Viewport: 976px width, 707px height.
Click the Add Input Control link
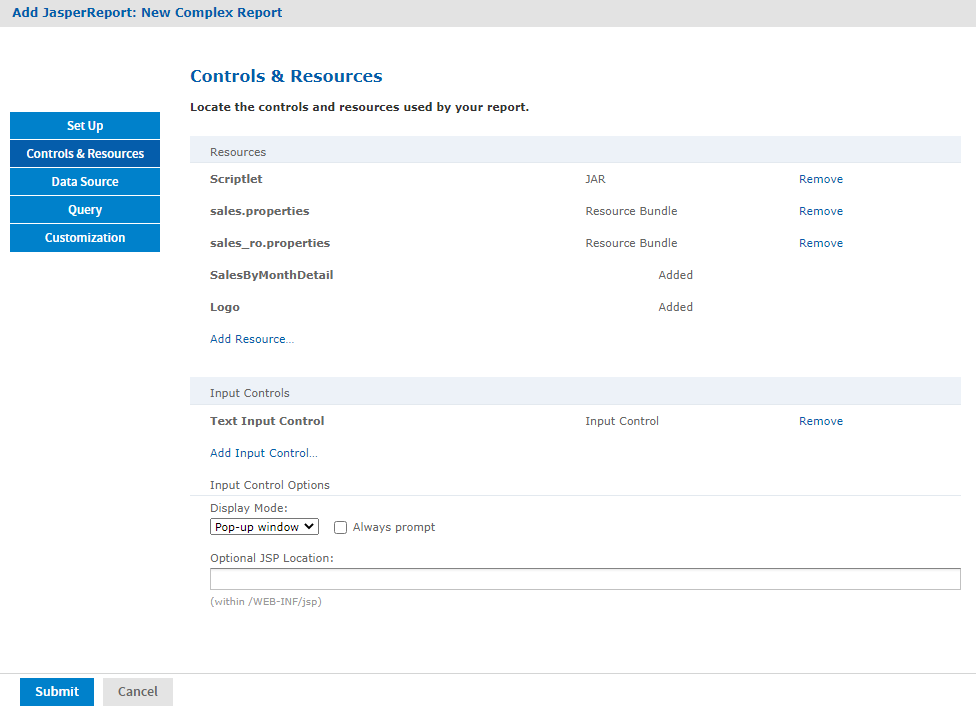point(263,453)
